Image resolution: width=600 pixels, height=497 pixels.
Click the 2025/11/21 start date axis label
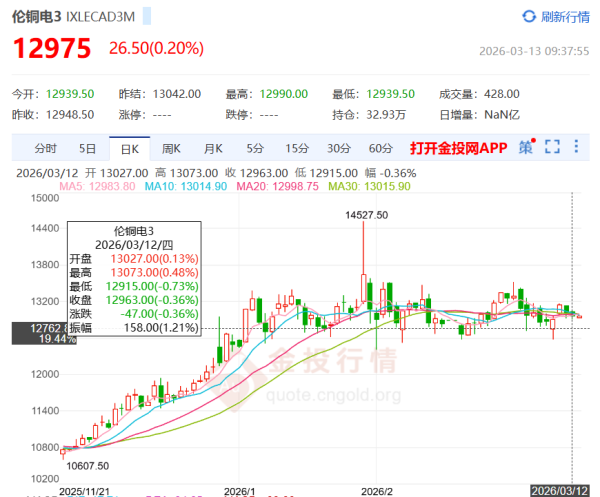tap(84, 492)
